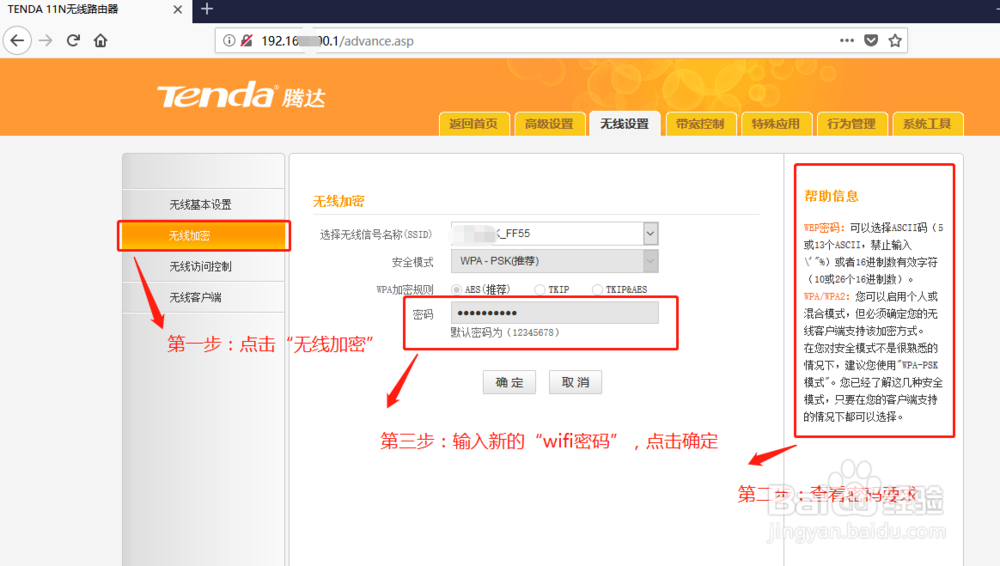Open browser home page icon
Viewport: 1000px width, 566px height.
pos(101,41)
